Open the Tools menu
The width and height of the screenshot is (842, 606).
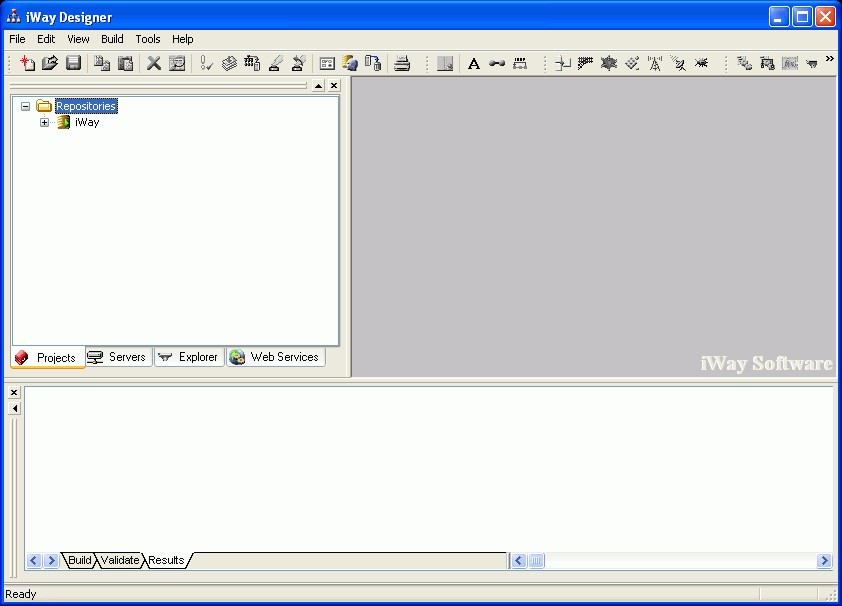(147, 38)
